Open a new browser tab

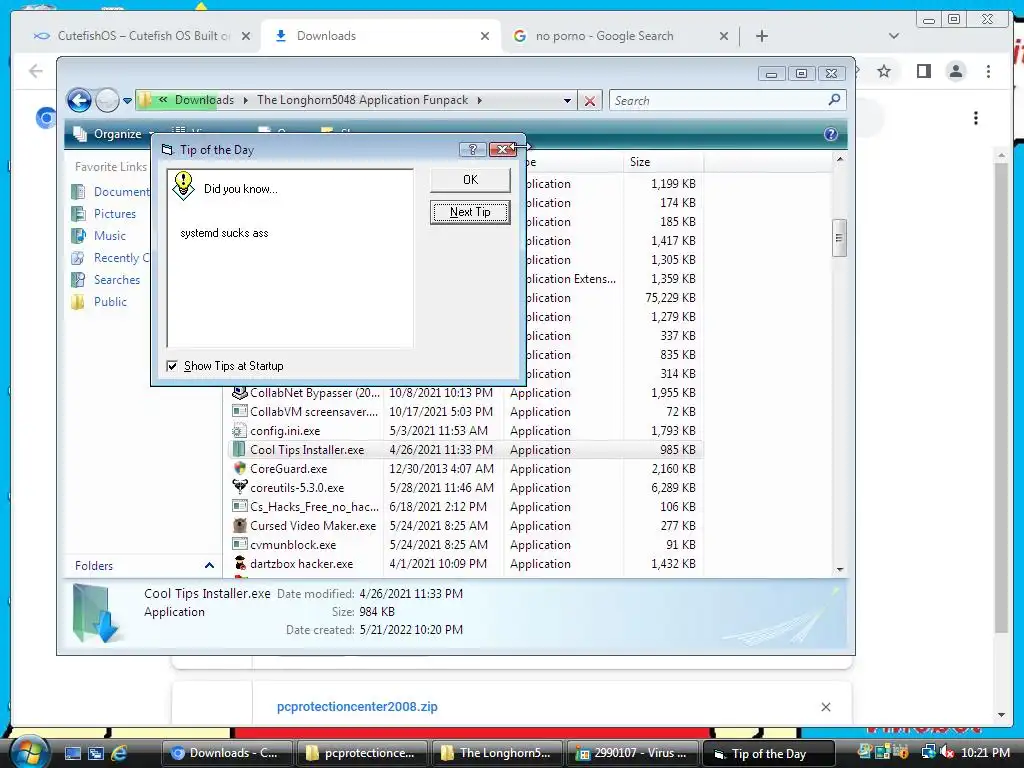[x=761, y=36]
